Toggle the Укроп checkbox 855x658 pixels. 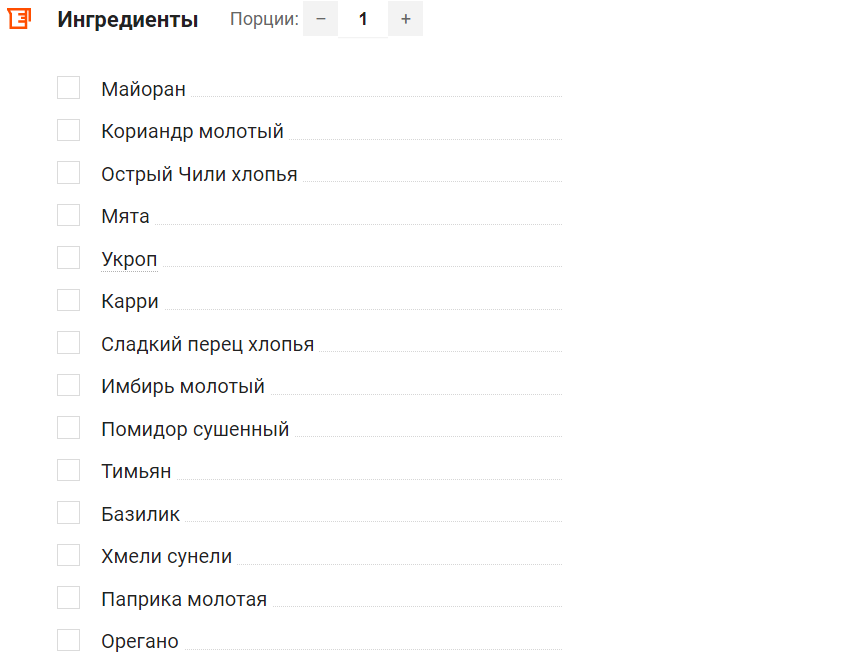69,258
